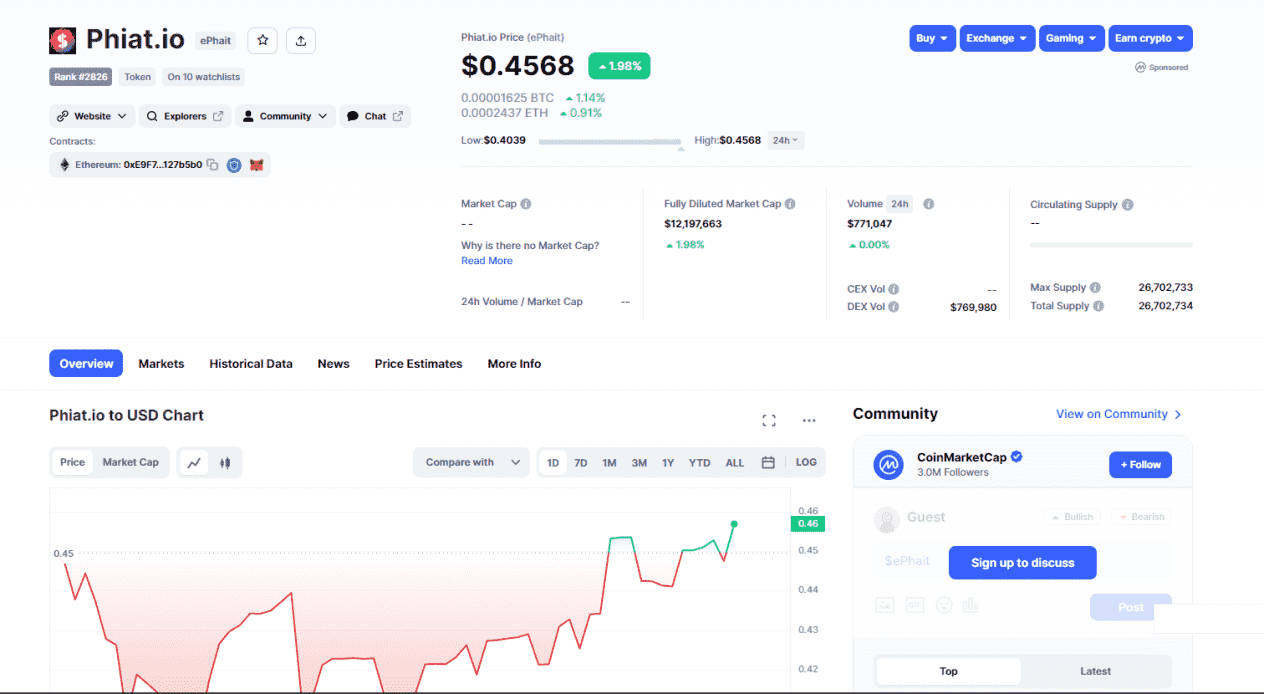Expand the chart to fullscreen
This screenshot has width=1264, height=694.
(769, 421)
